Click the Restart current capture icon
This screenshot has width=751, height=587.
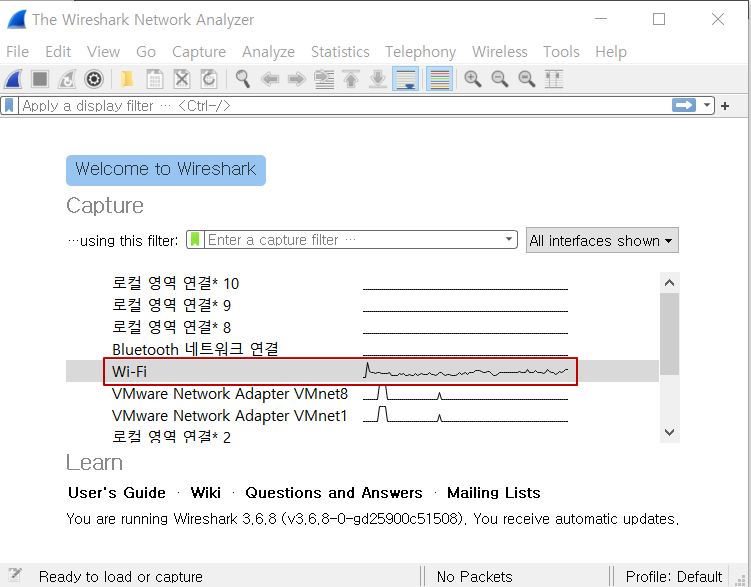[x=67, y=79]
